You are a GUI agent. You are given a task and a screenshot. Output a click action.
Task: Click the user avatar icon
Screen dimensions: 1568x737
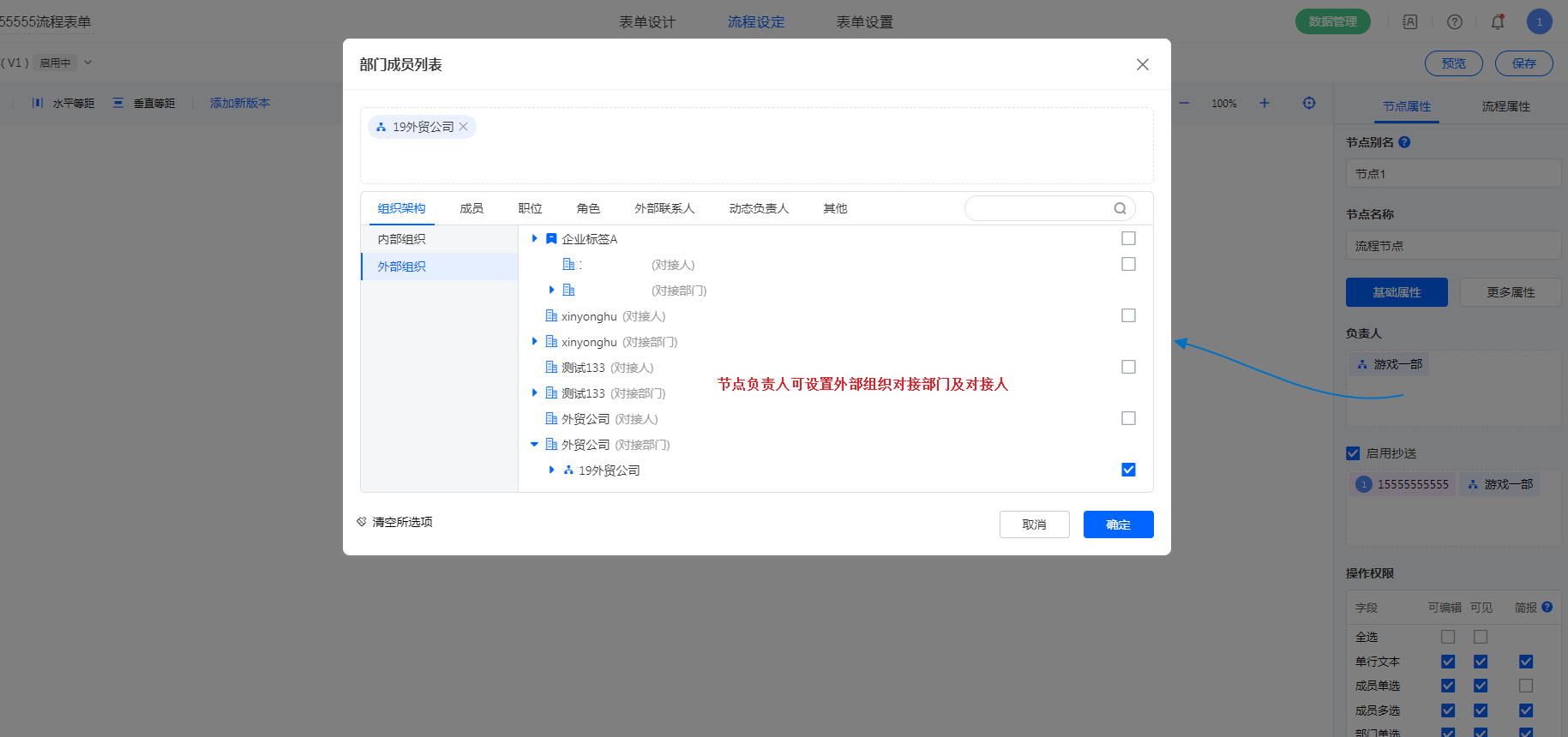1539,22
